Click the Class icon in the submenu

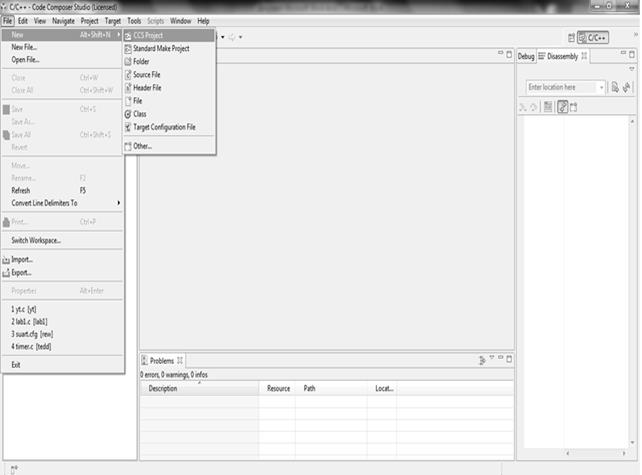[128, 114]
